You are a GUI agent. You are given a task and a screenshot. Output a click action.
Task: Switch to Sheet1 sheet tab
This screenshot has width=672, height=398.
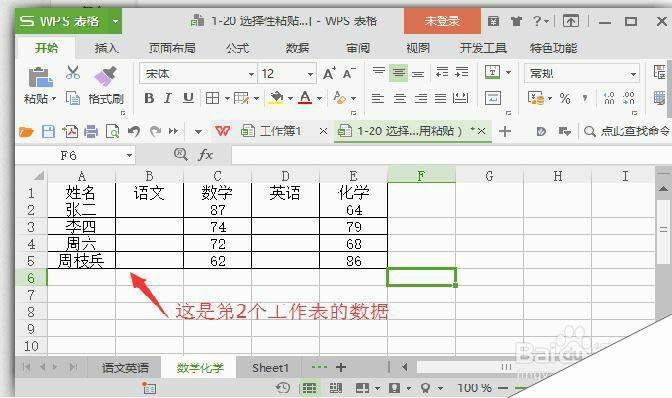[270, 368]
